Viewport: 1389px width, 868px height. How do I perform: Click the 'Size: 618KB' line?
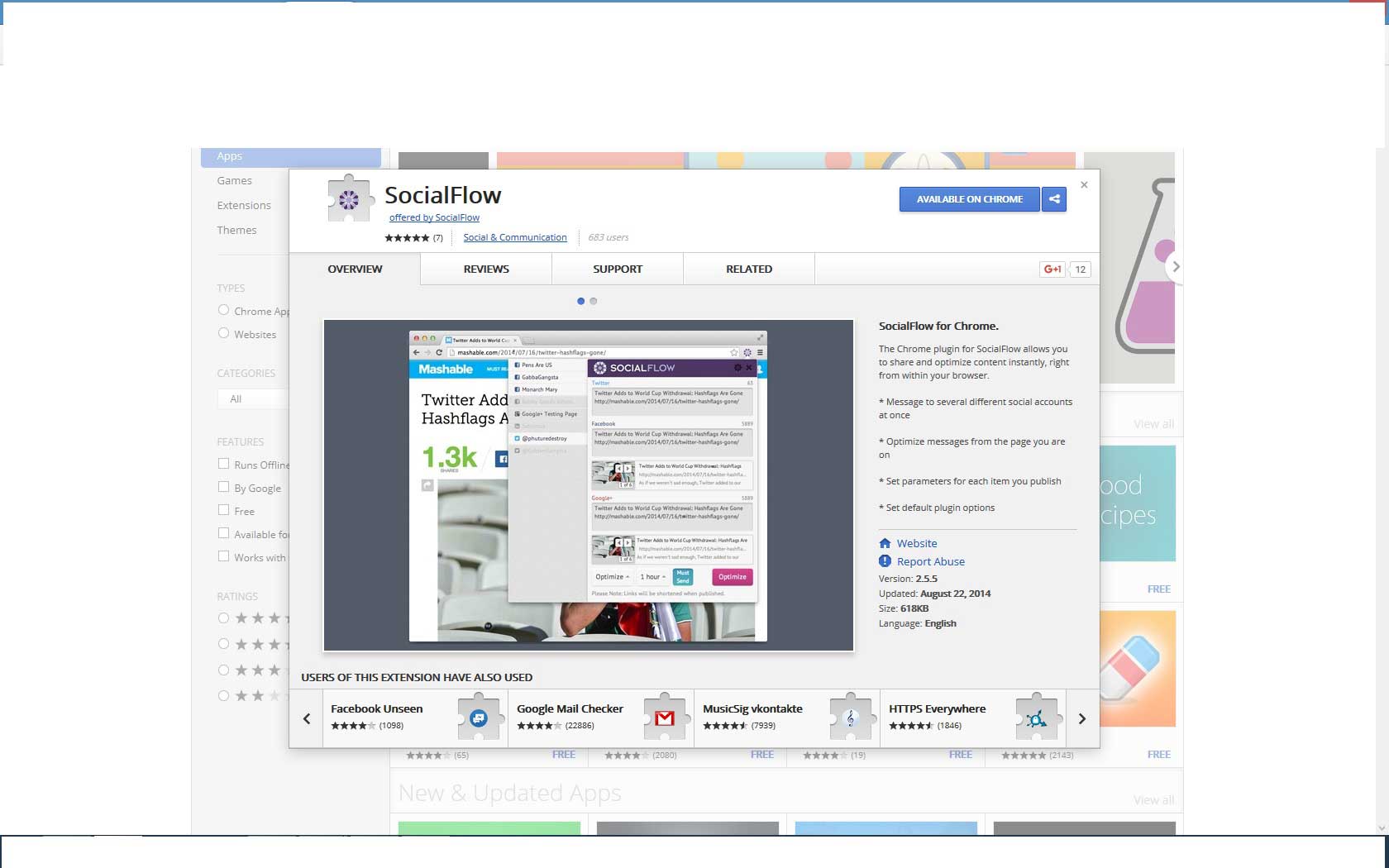point(904,608)
